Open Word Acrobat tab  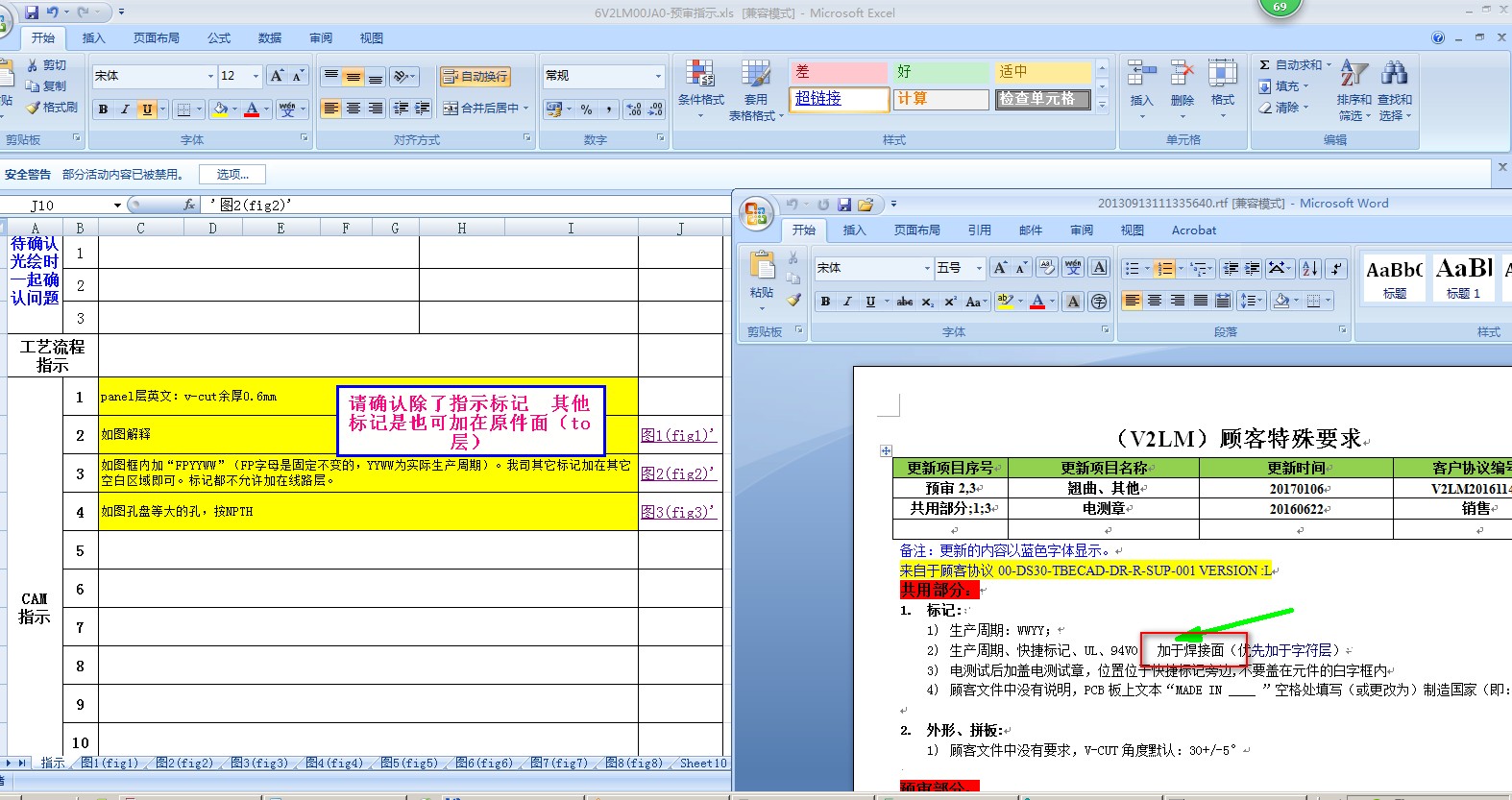[1194, 230]
